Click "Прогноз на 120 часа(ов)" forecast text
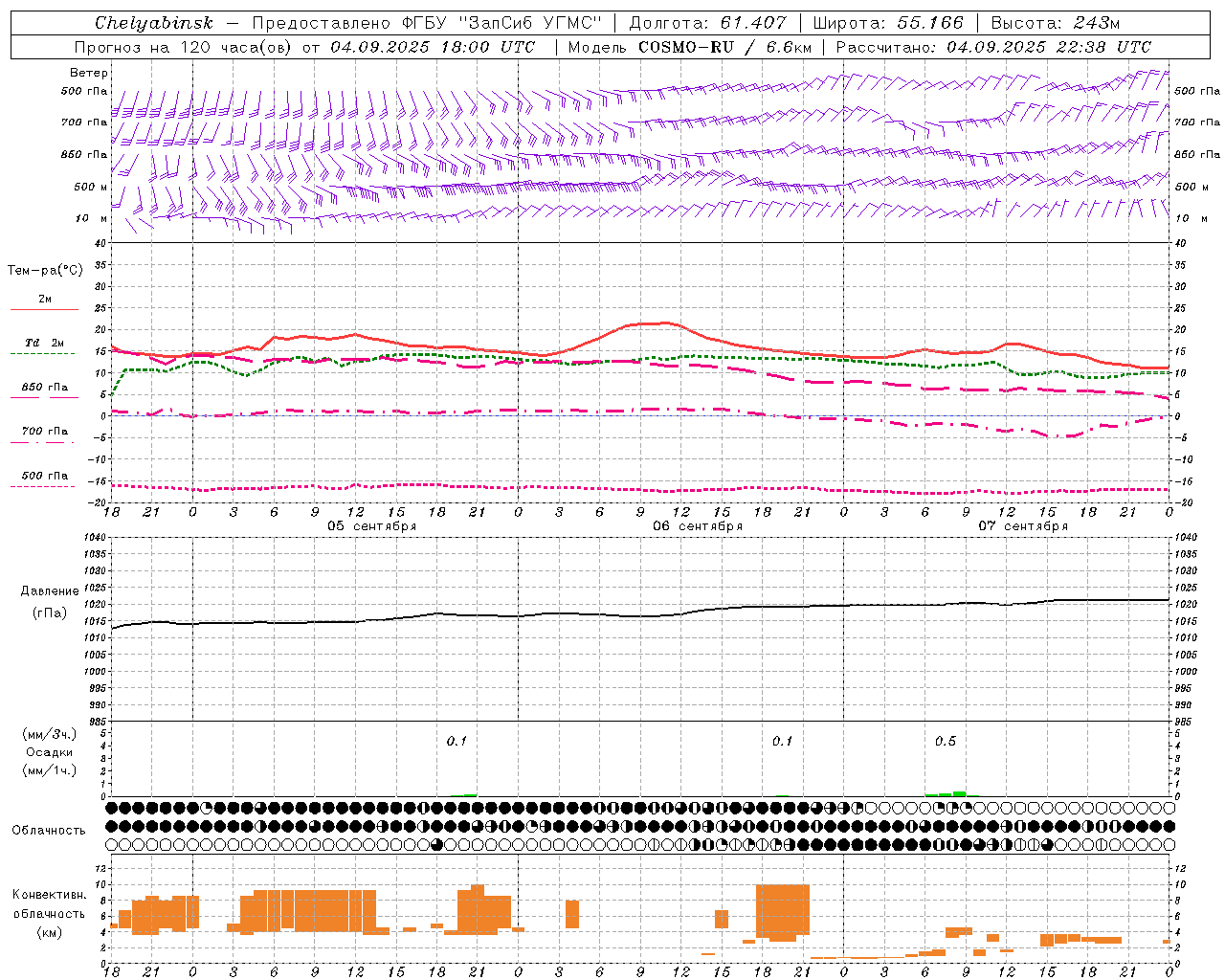1225x980 pixels. pyautogui.click(x=185, y=47)
